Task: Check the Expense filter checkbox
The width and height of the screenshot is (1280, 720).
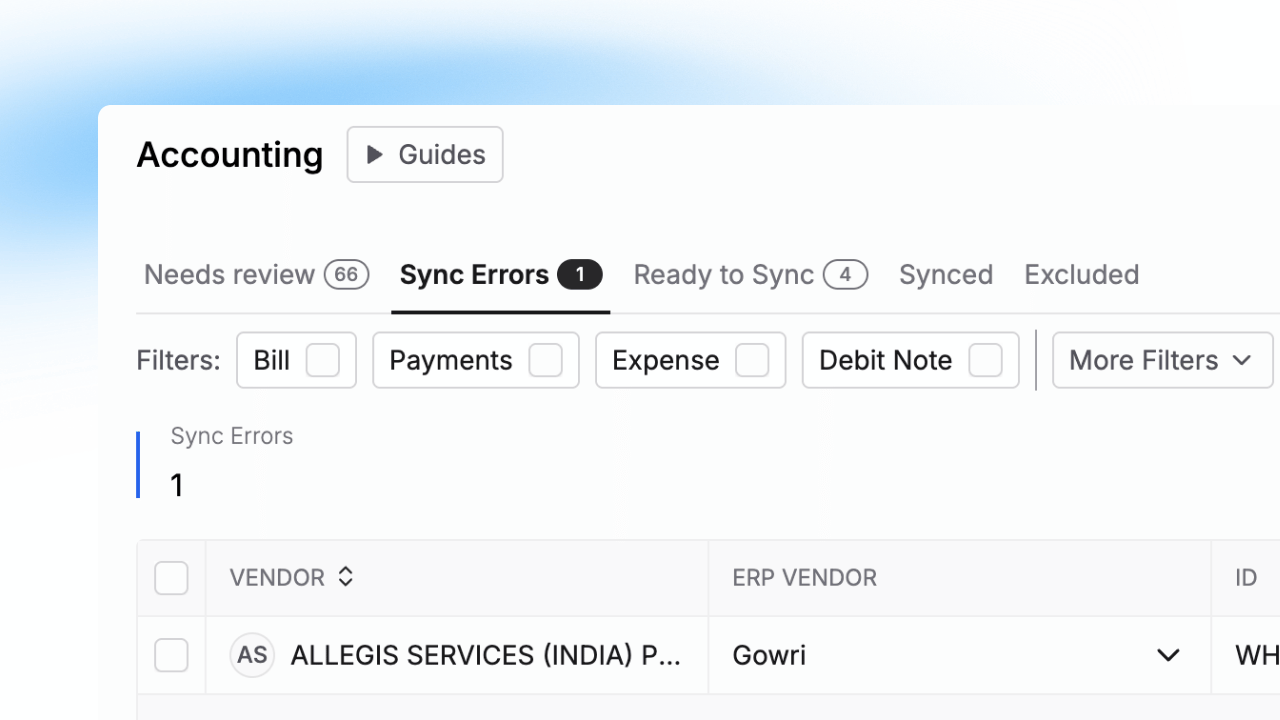Action: click(x=752, y=360)
